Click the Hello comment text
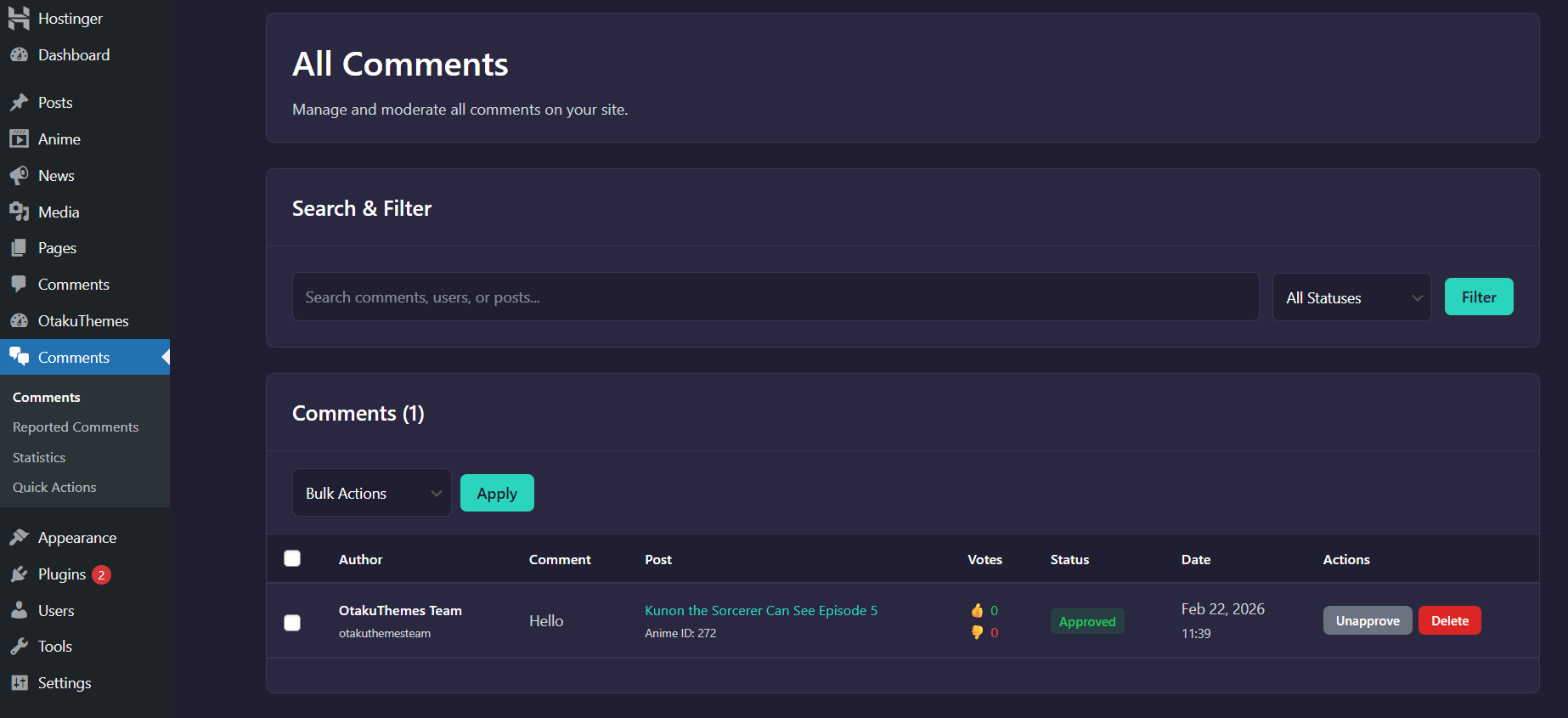 coord(546,621)
